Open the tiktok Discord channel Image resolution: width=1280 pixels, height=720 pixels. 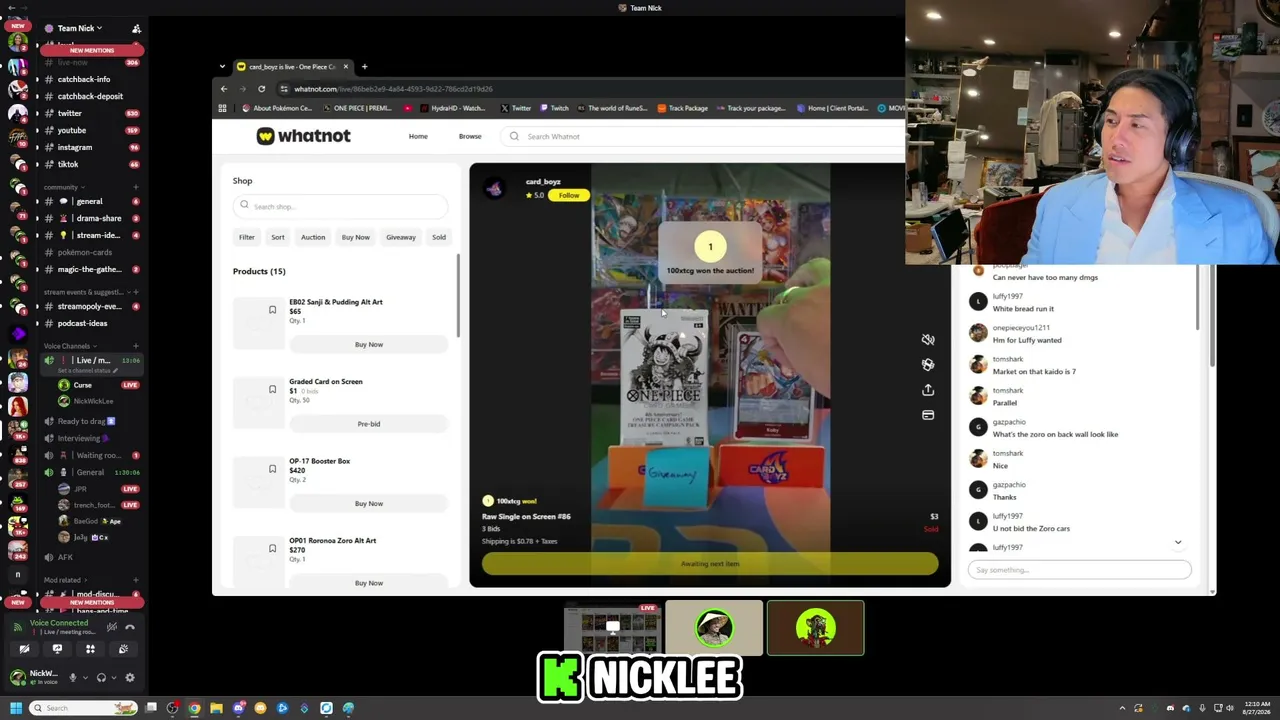tap(68, 164)
